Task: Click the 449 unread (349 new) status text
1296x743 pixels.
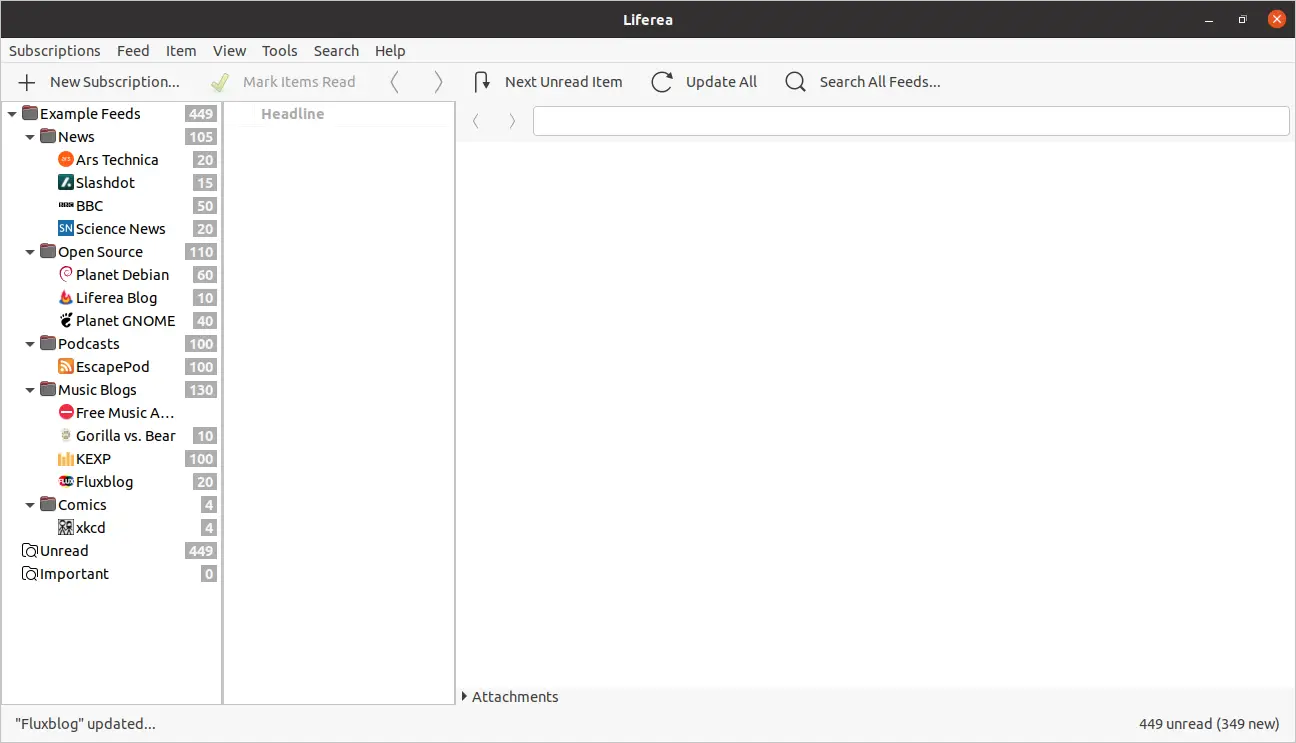Action: 1209,723
